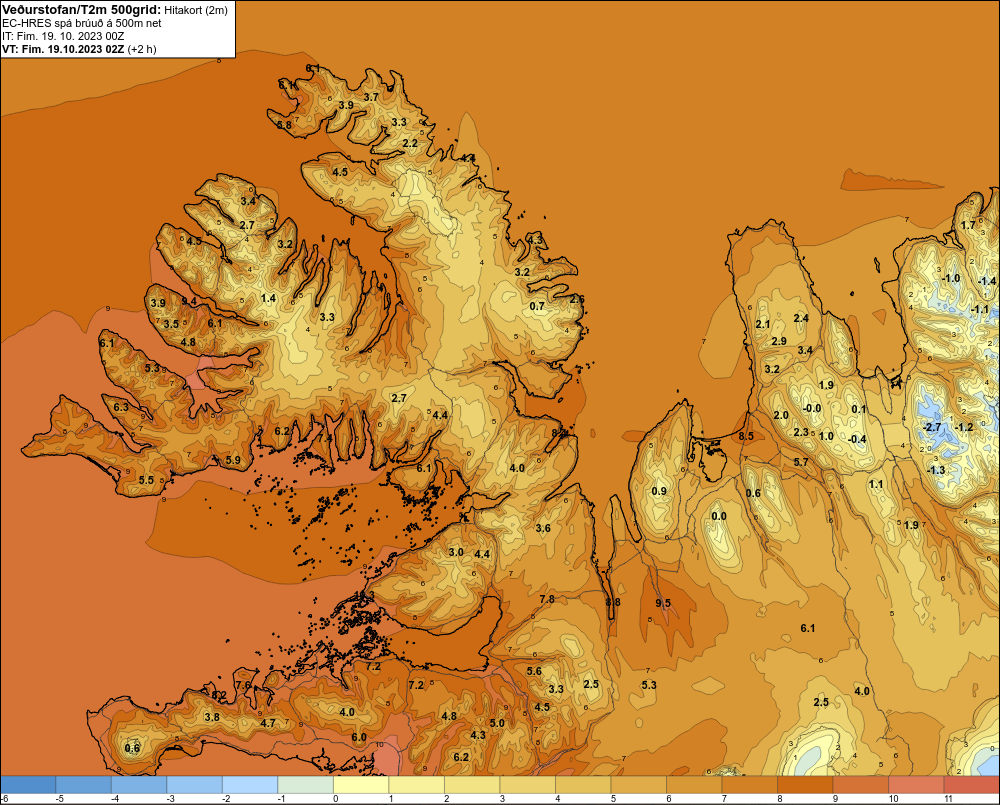Click the legend swatch between 8 and 9
Image resolution: width=1000 pixels, height=805 pixels.
pyautogui.click(x=805, y=784)
